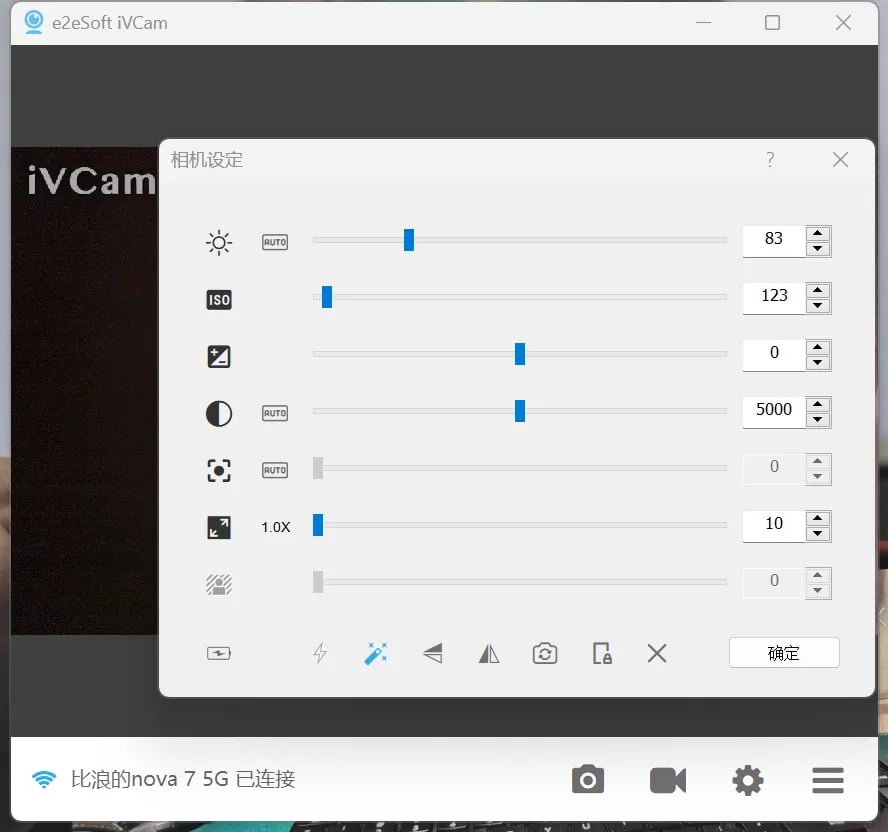Click the background blur portrait icon

coord(219,584)
